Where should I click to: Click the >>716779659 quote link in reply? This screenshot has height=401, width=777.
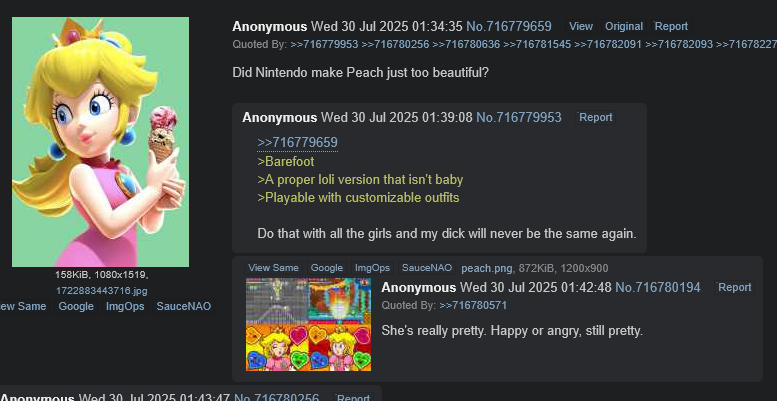click(x=297, y=143)
